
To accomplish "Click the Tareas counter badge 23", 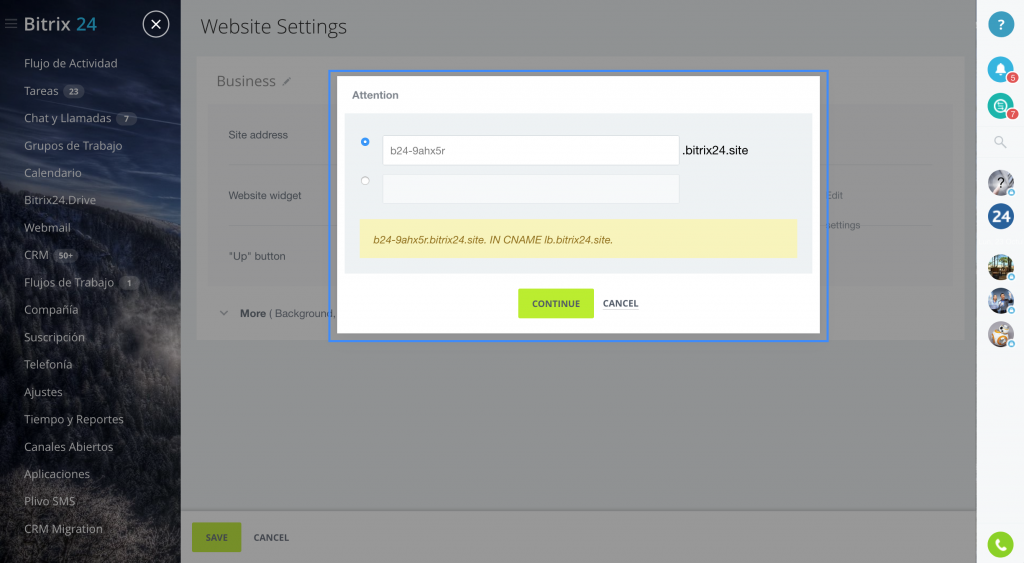I will (x=74, y=91).
